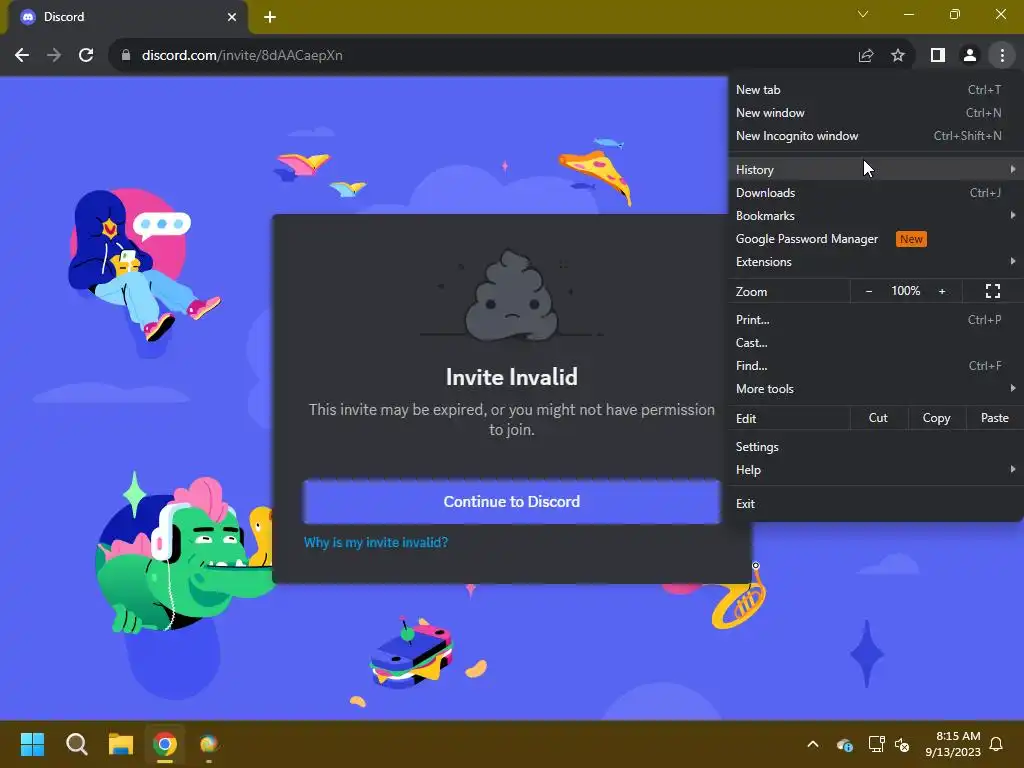This screenshot has height=768, width=1024.
Task: Click the 'Invite Invalid' heading
Action: point(512,377)
